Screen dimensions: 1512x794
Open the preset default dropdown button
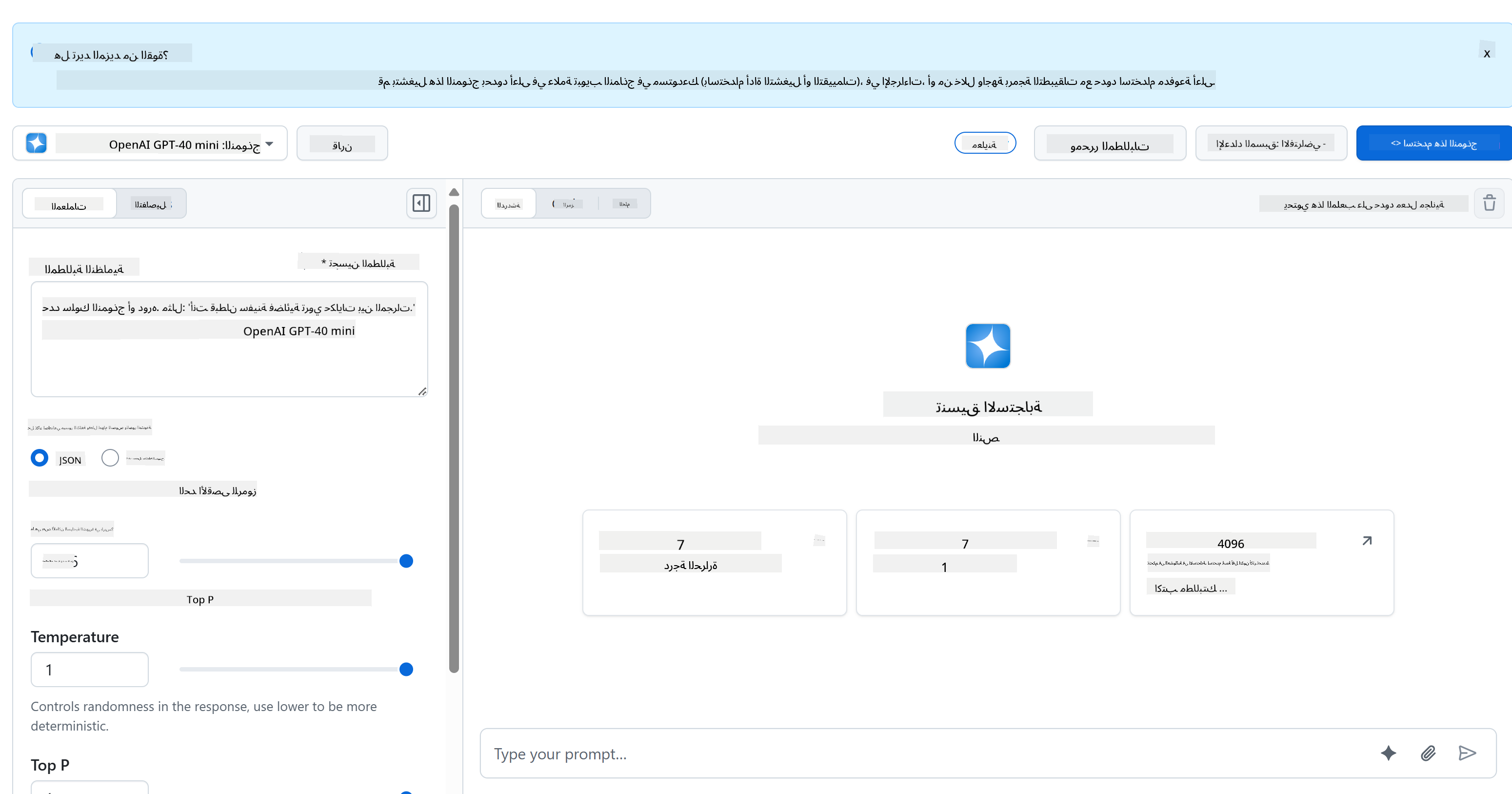click(x=1271, y=143)
